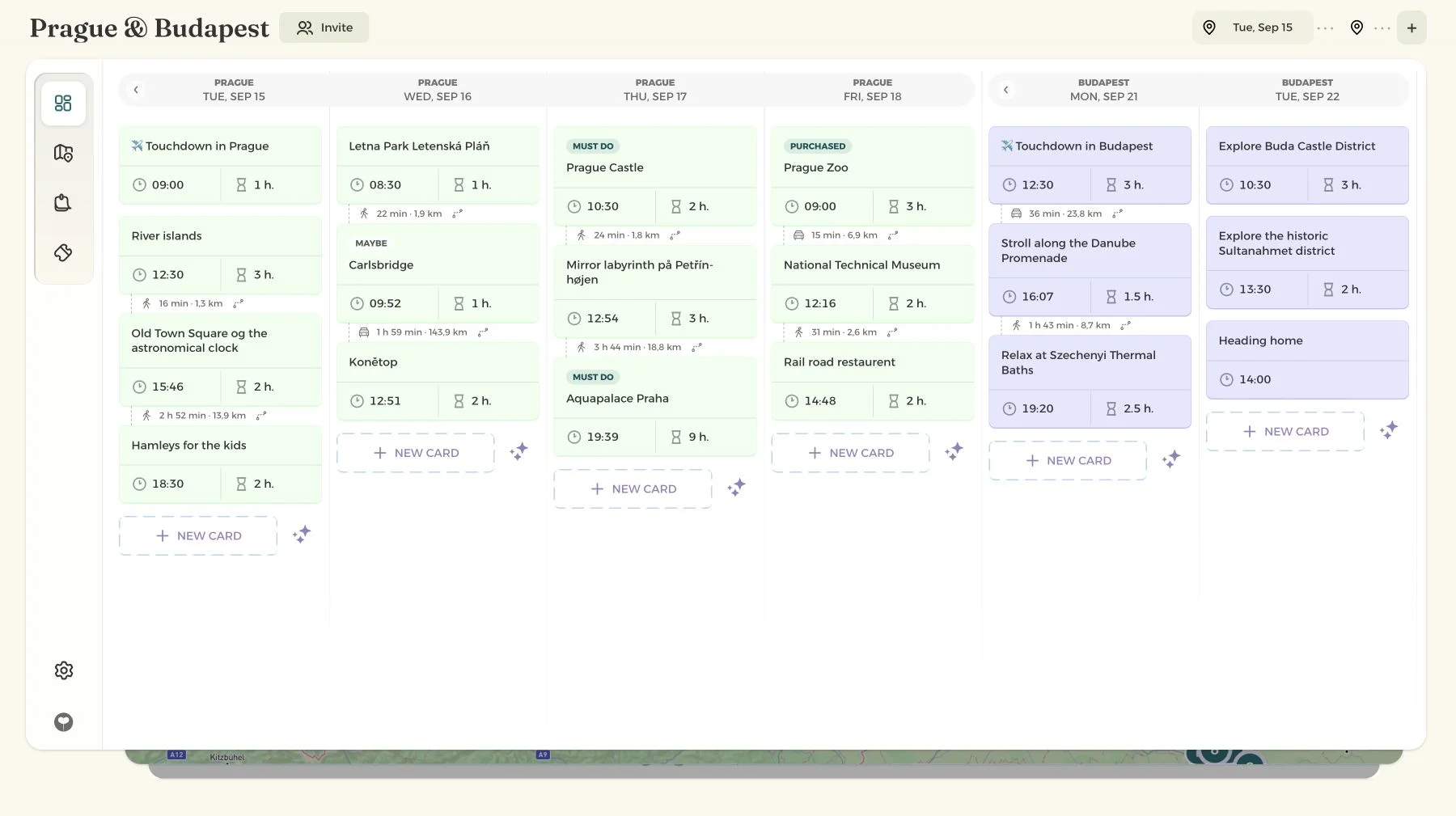The image size is (1456, 816).
Task: Click second location pin in header
Action: click(1357, 27)
